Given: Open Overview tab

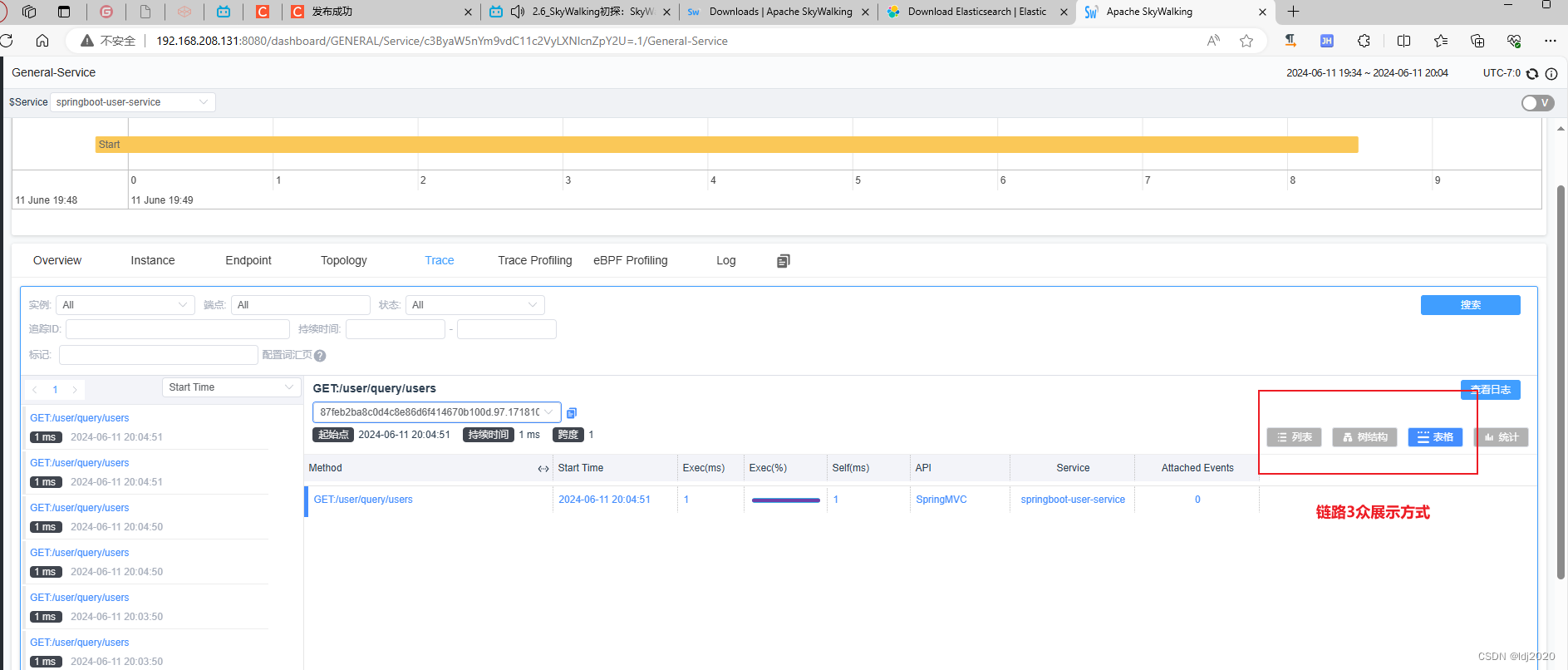Looking at the screenshot, I should tap(57, 260).
